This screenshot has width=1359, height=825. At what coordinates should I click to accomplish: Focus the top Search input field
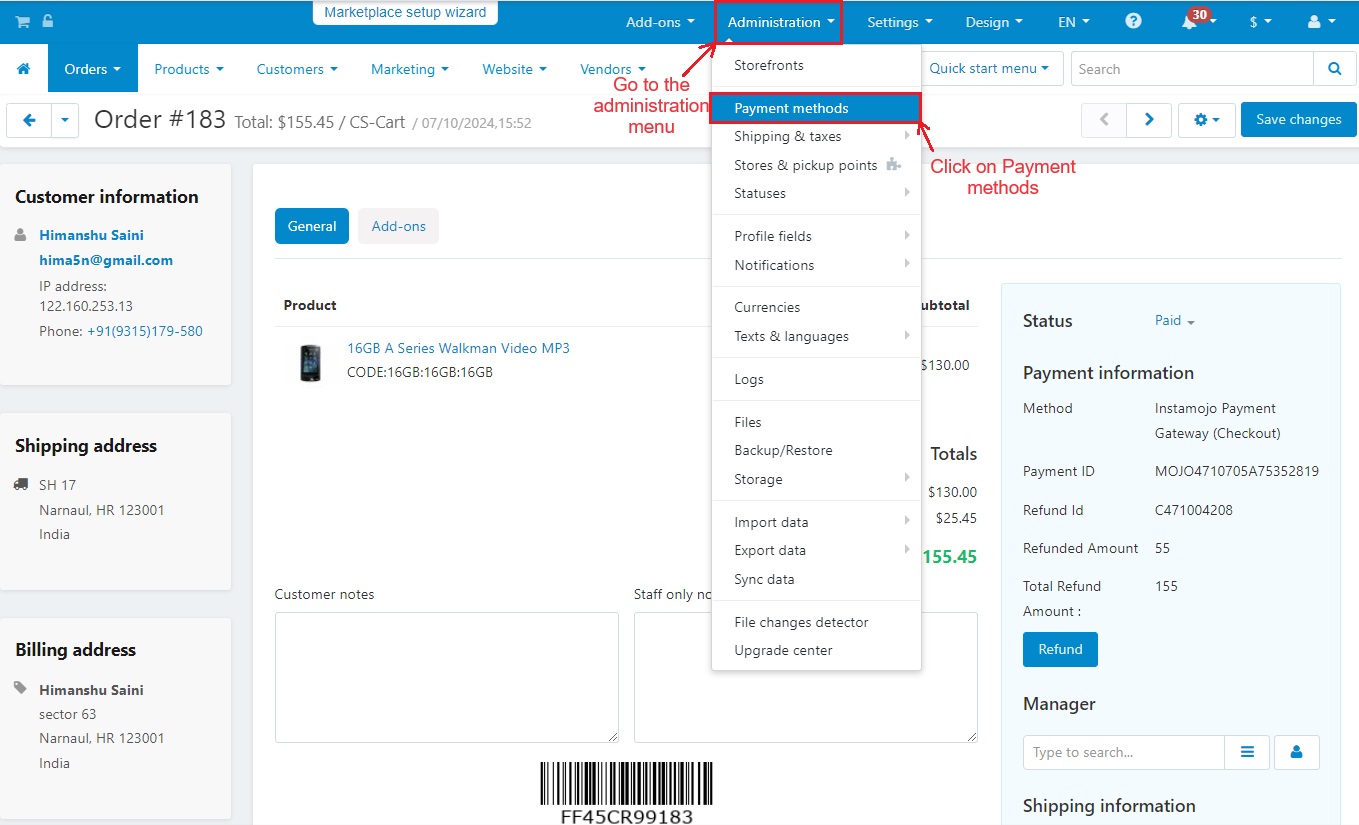click(x=1192, y=69)
